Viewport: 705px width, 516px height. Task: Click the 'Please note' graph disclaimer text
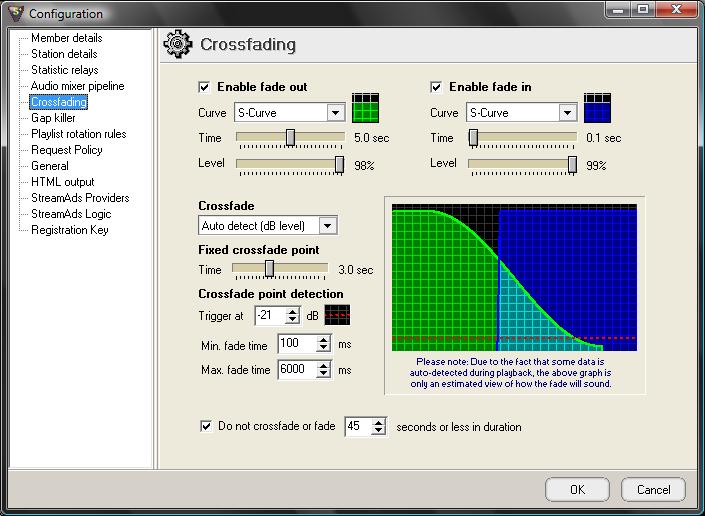[x=511, y=373]
